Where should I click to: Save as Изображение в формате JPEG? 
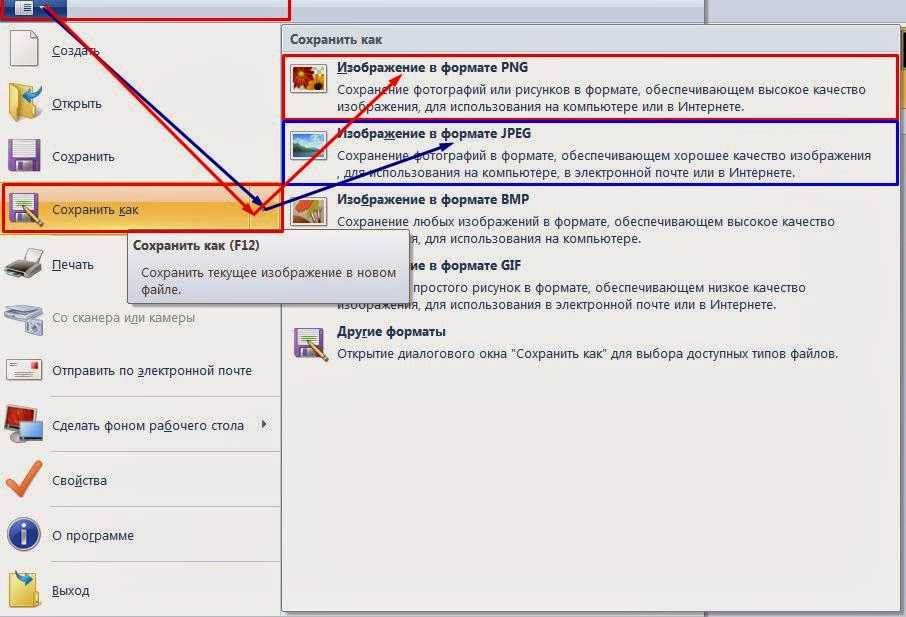(591, 153)
